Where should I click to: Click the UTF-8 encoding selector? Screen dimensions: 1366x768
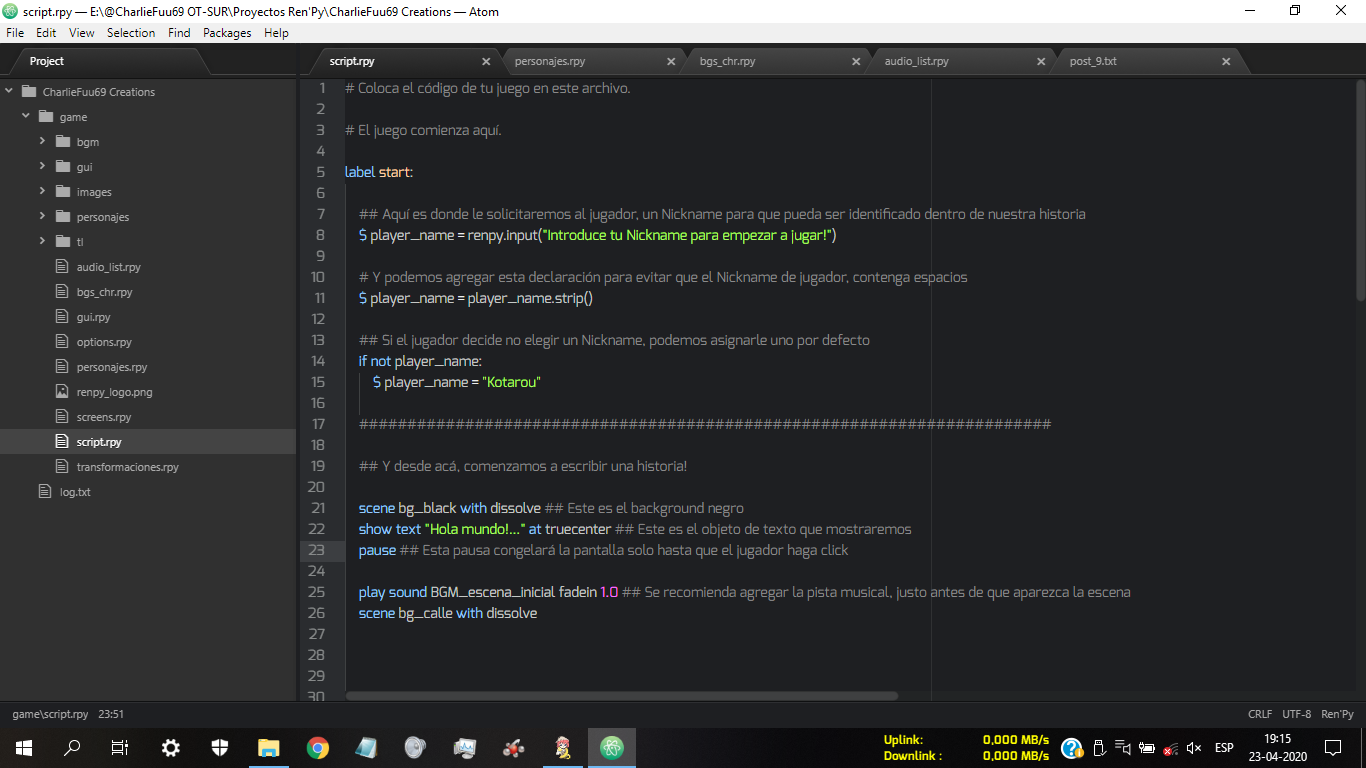pyautogui.click(x=1296, y=714)
